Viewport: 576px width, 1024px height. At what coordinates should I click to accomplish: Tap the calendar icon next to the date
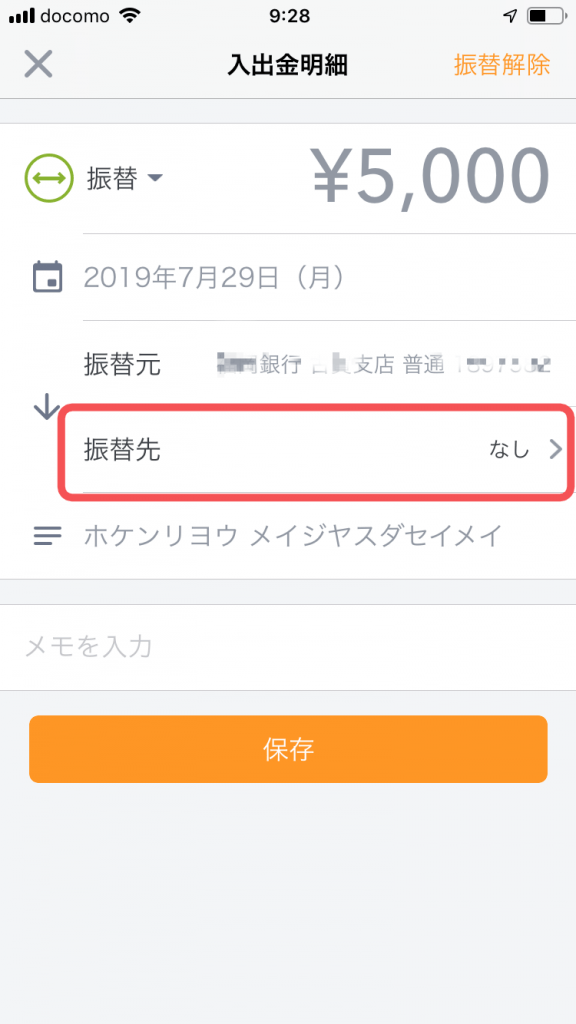(x=46, y=279)
